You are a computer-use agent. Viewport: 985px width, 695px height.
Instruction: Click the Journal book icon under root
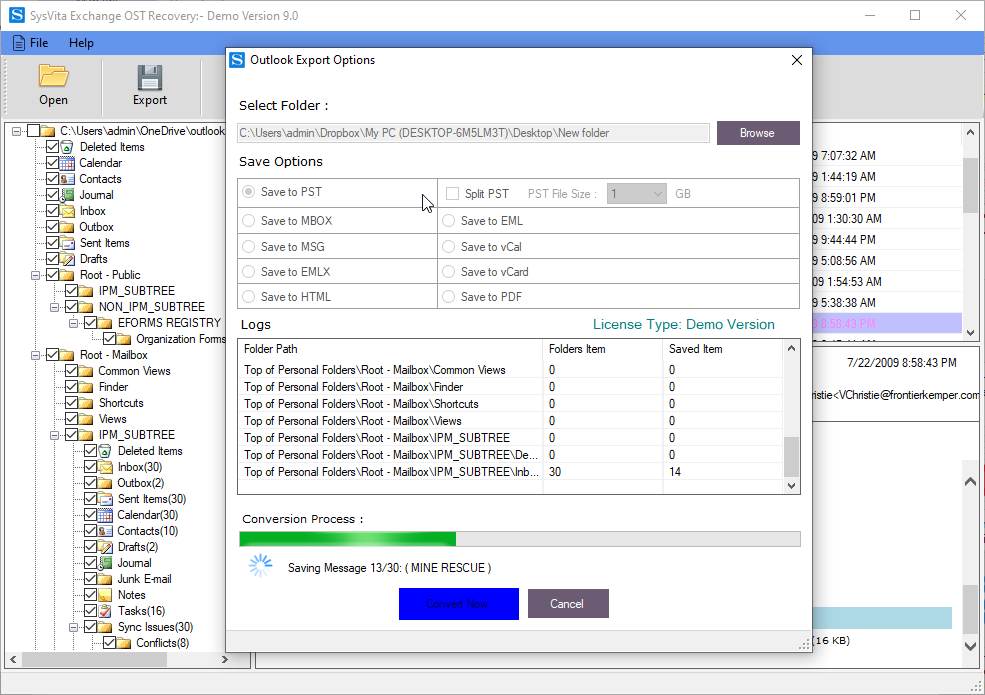tap(67, 195)
